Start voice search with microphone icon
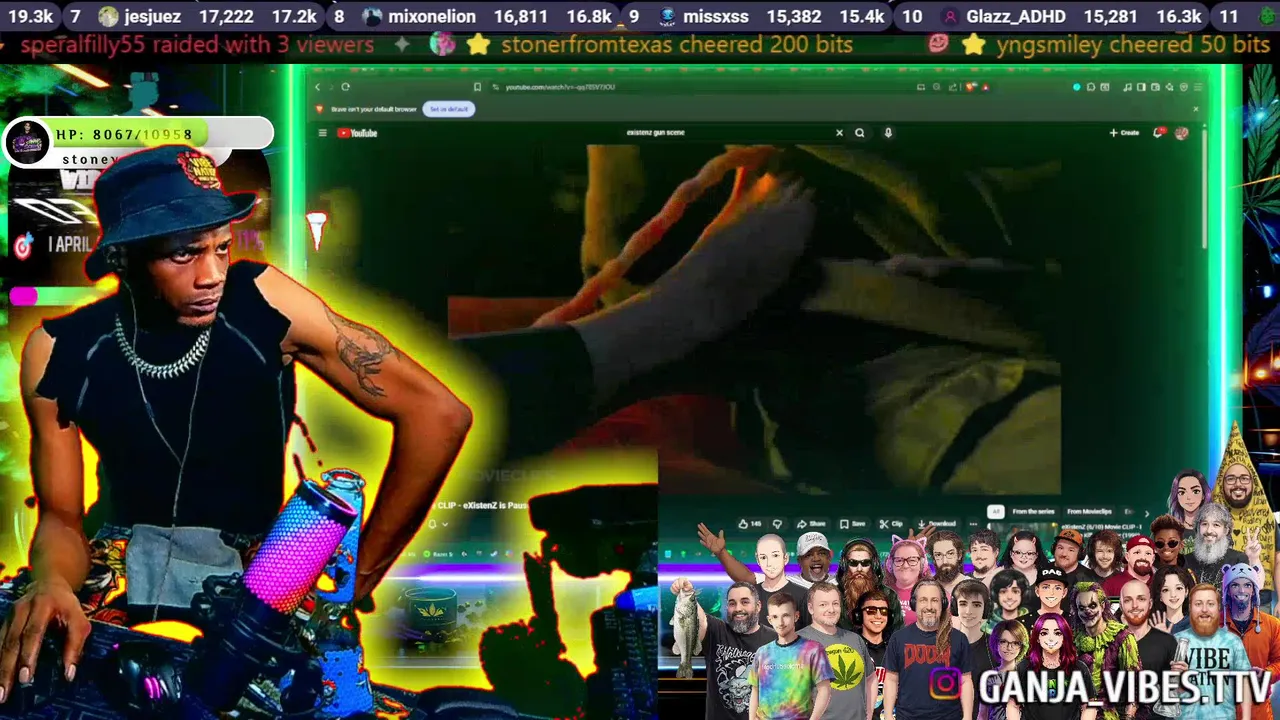 click(888, 132)
